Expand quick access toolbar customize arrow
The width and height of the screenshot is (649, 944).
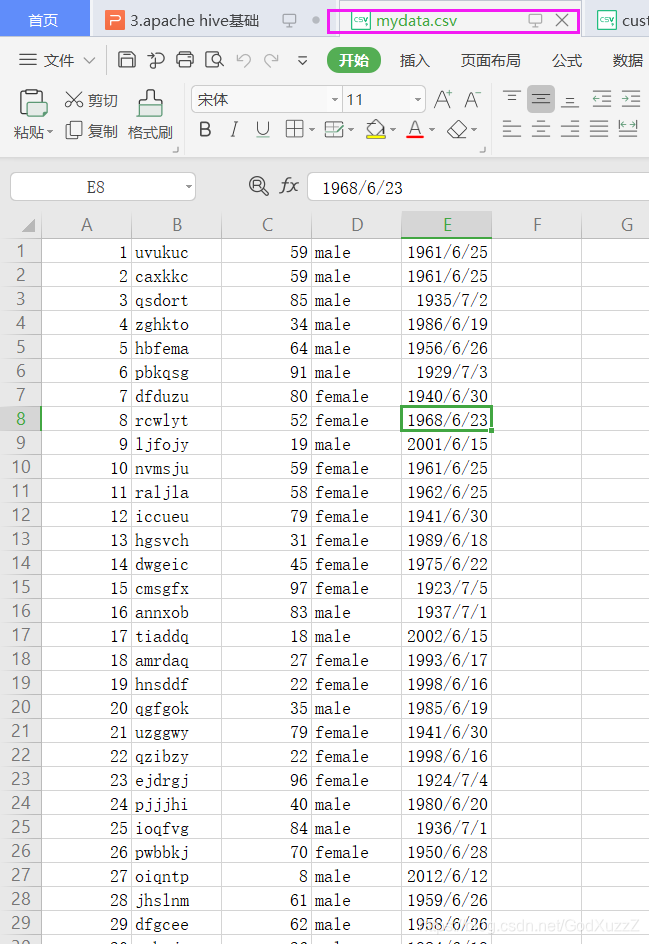pyautogui.click(x=302, y=60)
